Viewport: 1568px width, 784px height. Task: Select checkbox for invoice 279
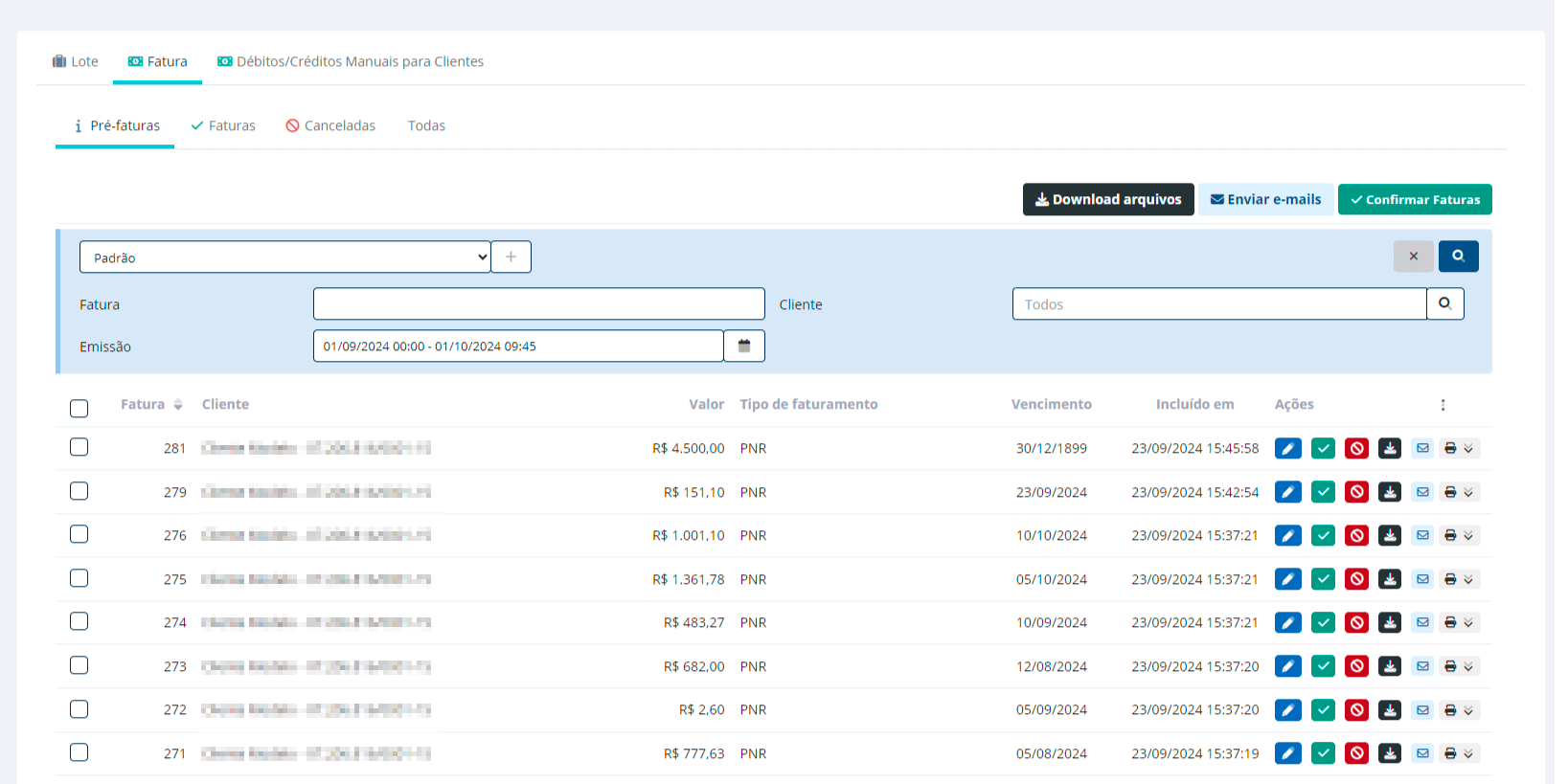pyautogui.click(x=80, y=491)
